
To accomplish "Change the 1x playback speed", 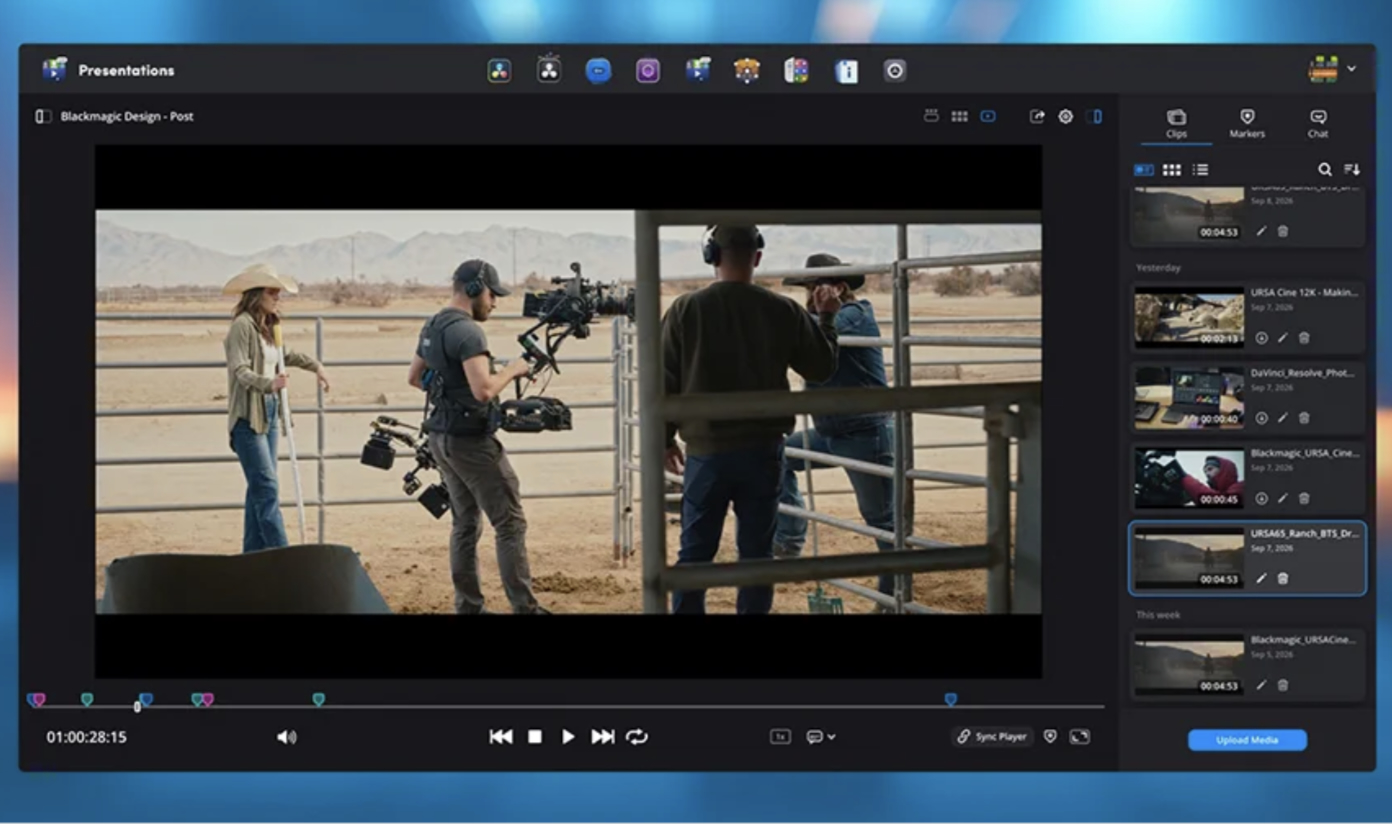I will click(x=780, y=737).
